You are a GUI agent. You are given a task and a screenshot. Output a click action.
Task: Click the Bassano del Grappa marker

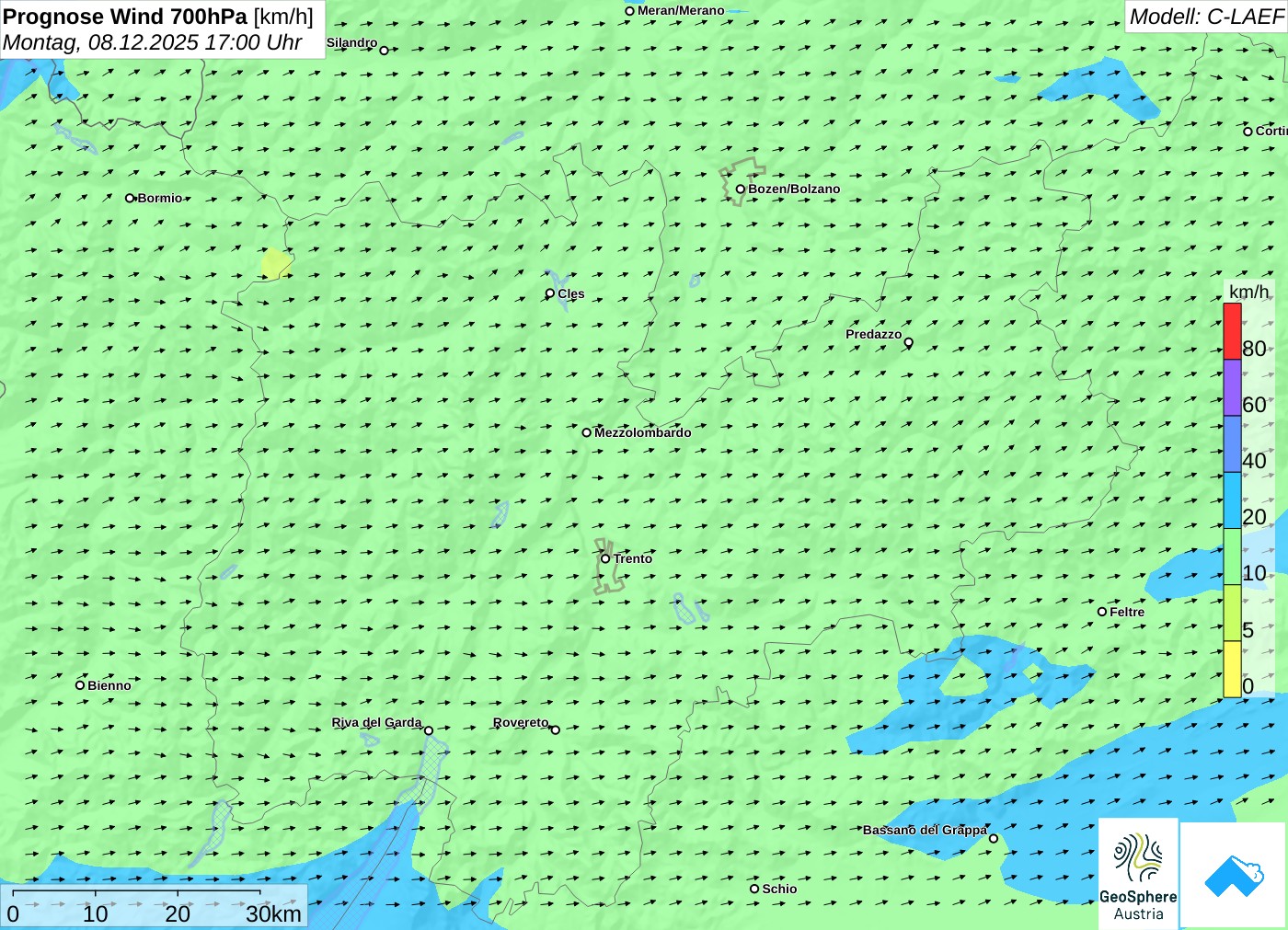point(994,838)
